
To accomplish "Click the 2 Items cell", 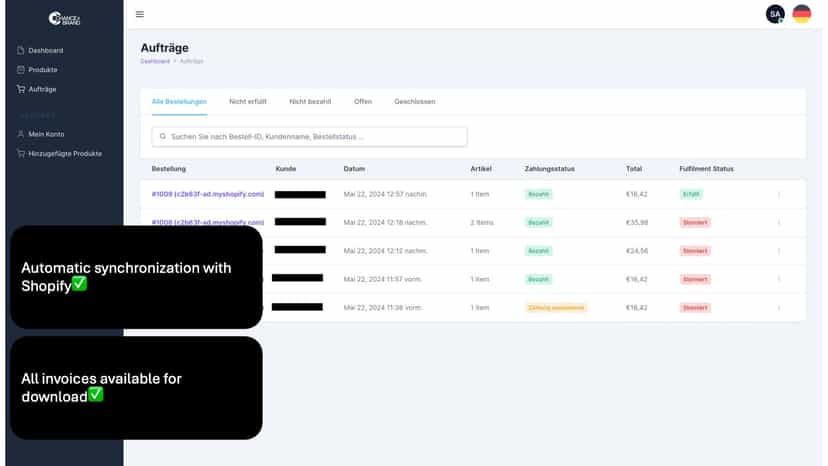I will tap(482, 223).
